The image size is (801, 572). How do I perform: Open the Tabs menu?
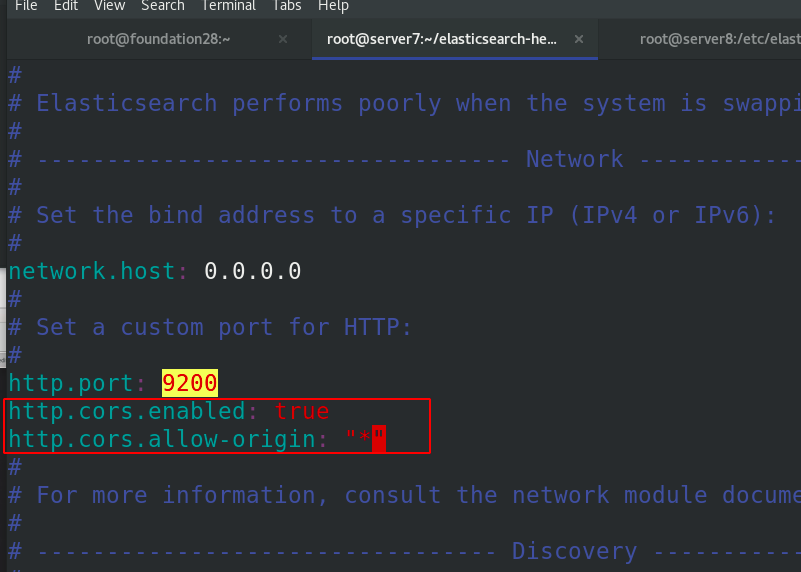coord(287,6)
